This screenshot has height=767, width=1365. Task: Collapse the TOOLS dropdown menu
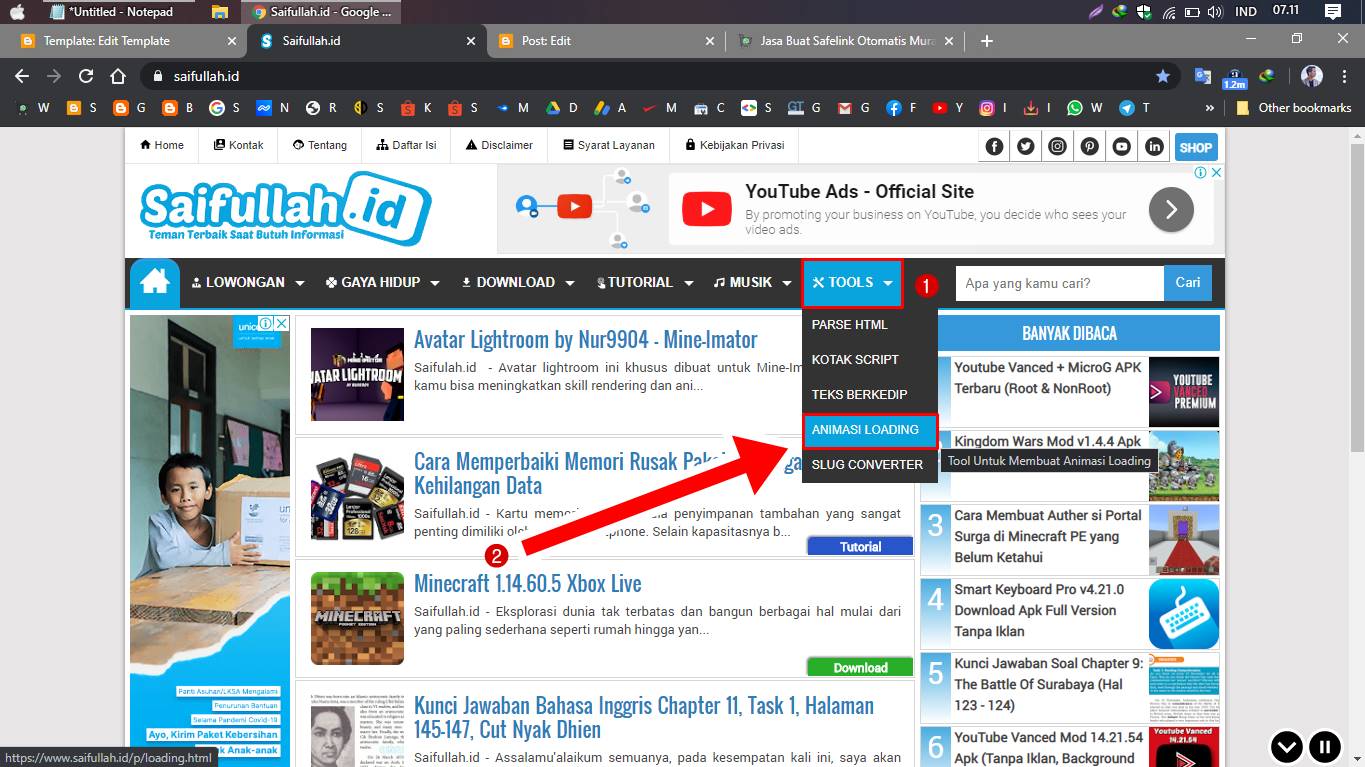coord(853,283)
